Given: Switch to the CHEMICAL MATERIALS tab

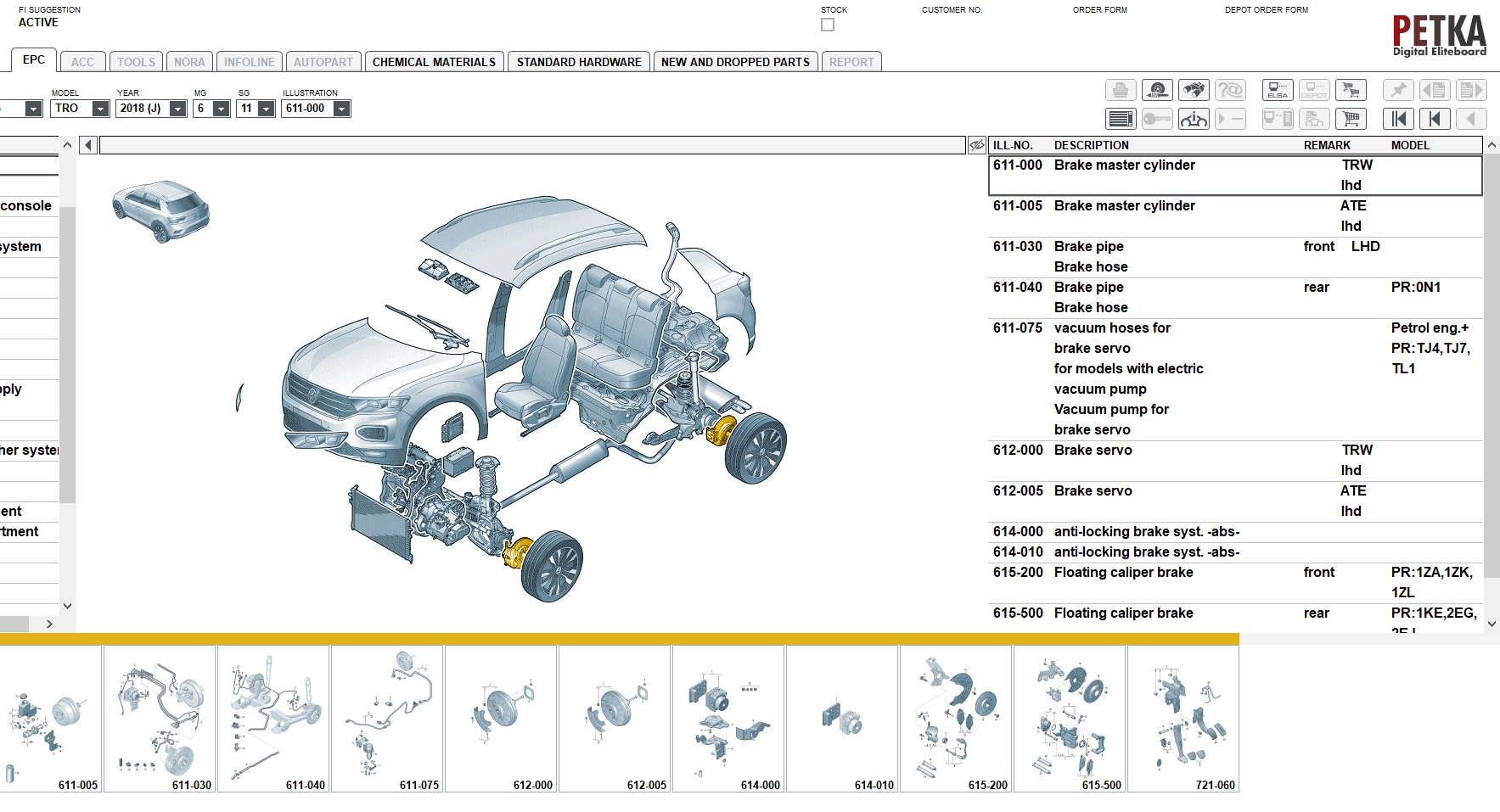Looking at the screenshot, I should point(434,62).
